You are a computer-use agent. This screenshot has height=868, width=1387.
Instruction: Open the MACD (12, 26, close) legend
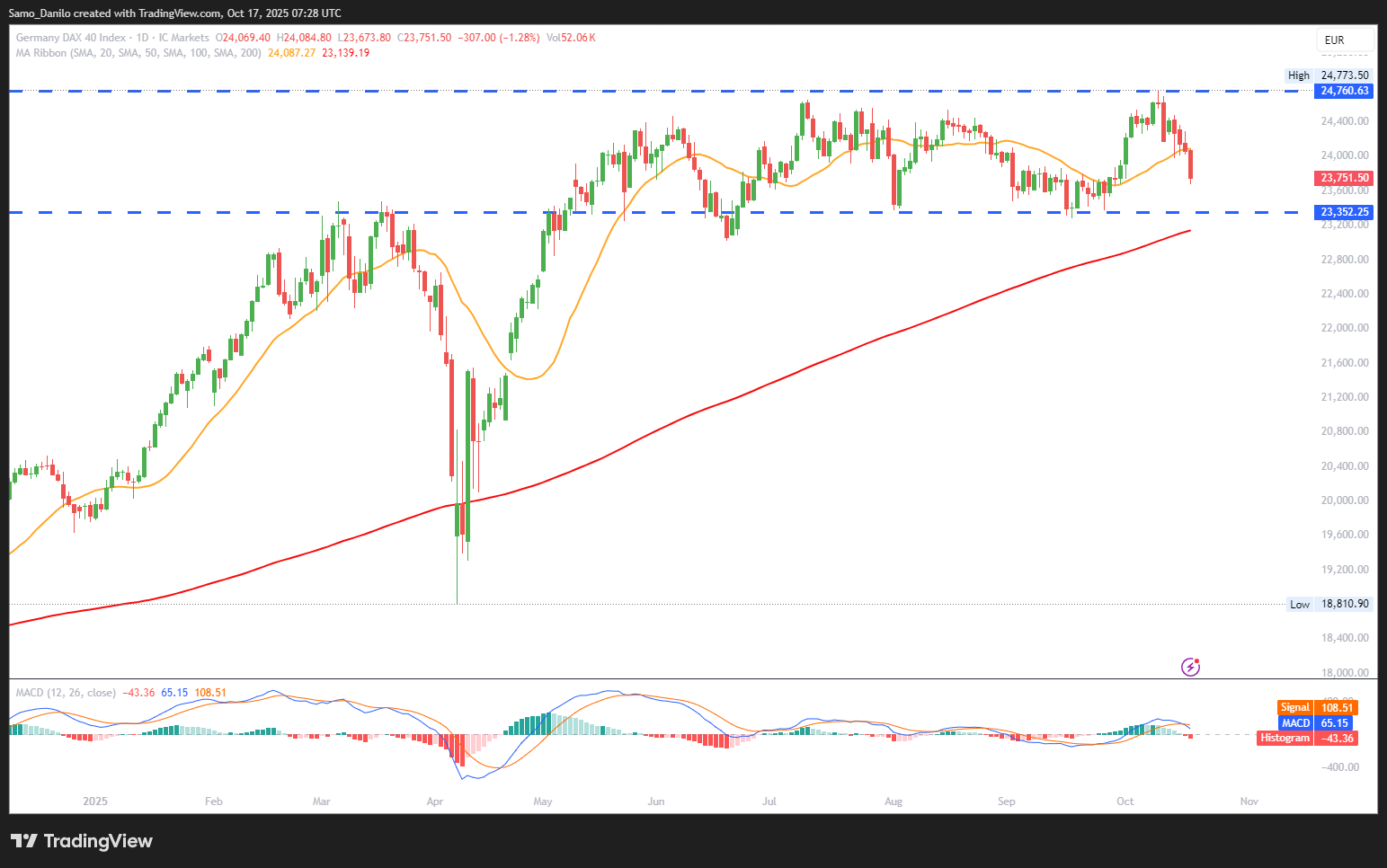(66, 693)
